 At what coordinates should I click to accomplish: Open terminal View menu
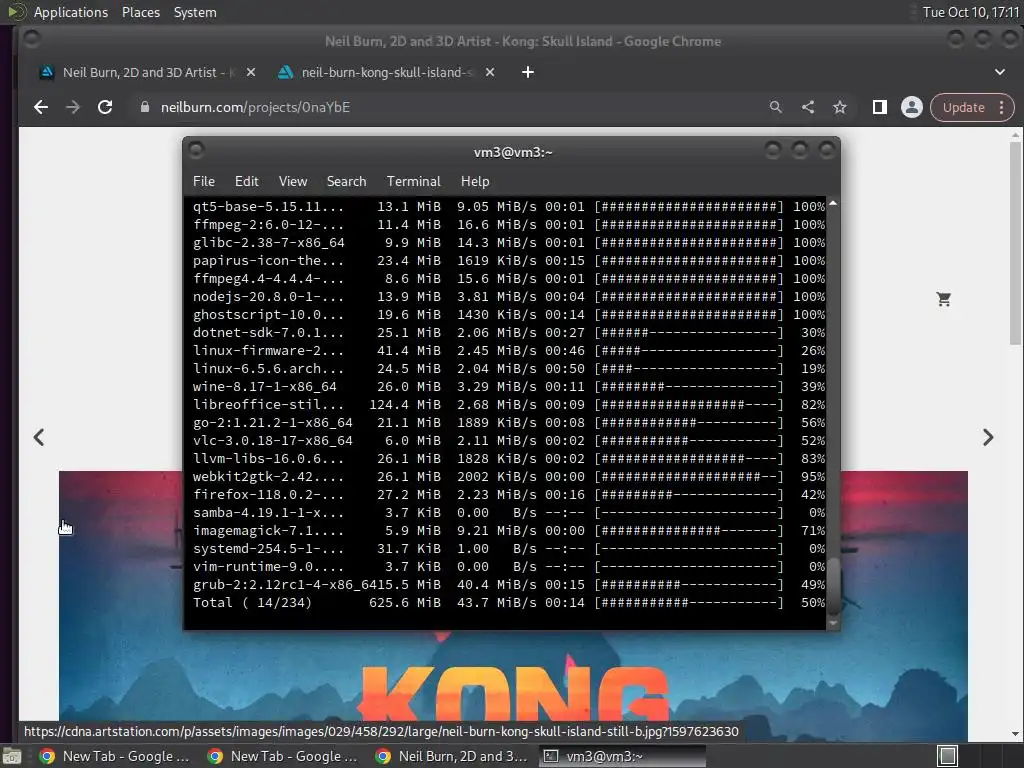(293, 181)
